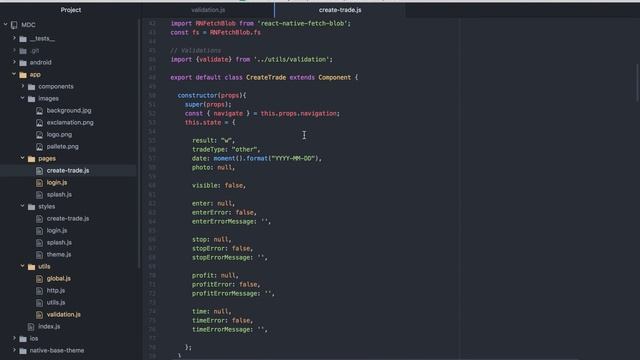The image size is (640, 360).
Task: Open global.js in utils folder
Action: tap(58, 278)
